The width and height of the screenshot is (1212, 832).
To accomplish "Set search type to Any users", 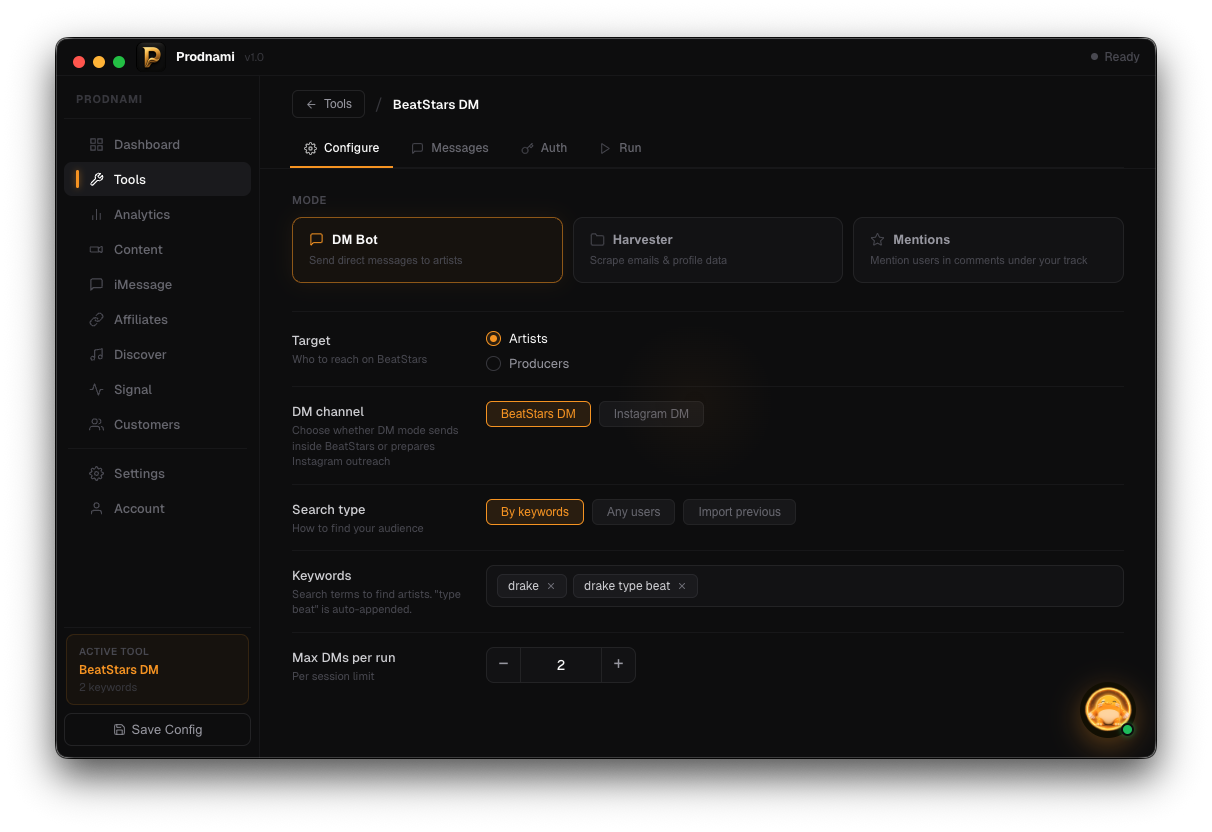I will (x=633, y=512).
